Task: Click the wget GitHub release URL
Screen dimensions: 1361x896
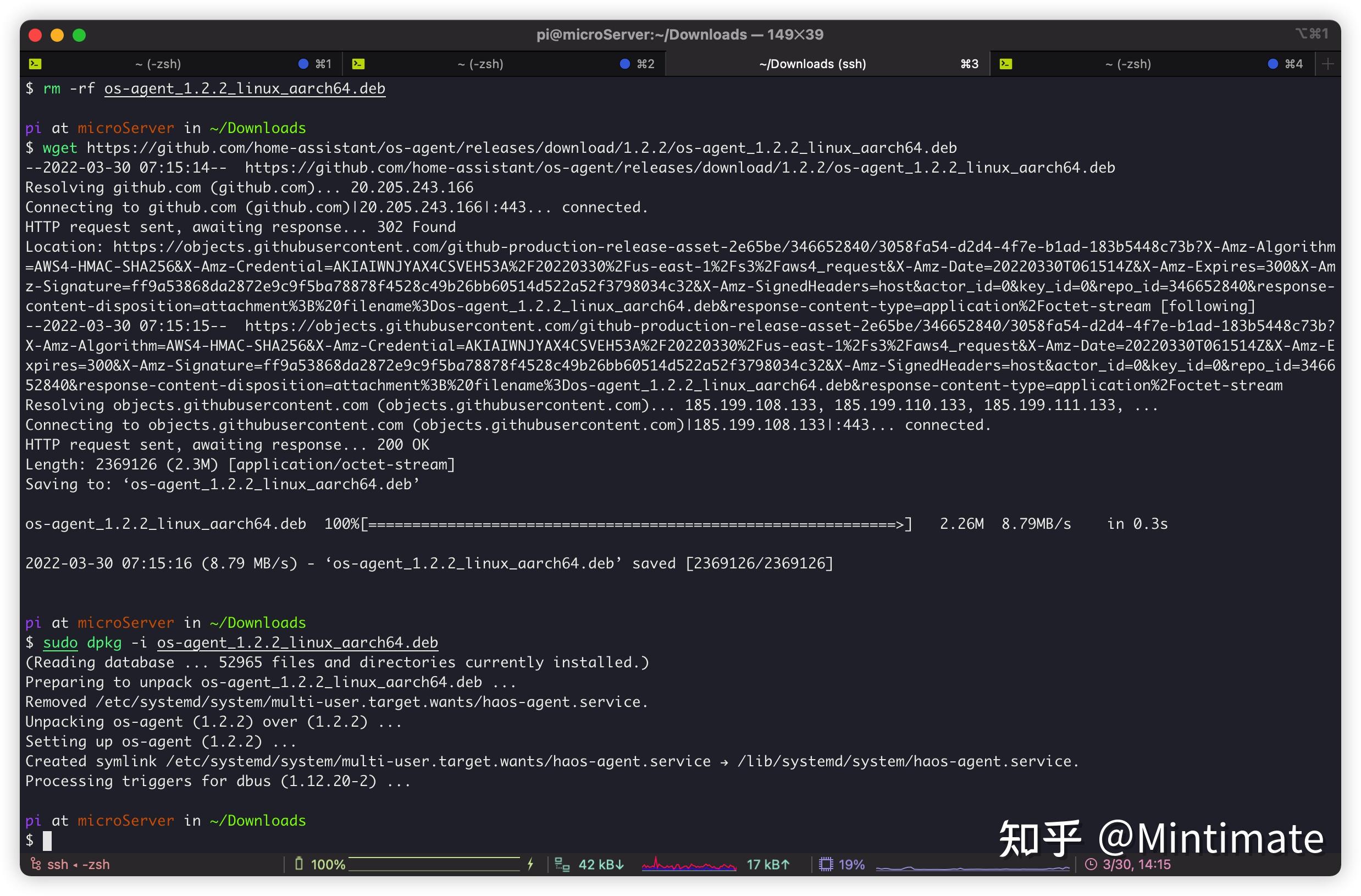Action: tap(522, 147)
